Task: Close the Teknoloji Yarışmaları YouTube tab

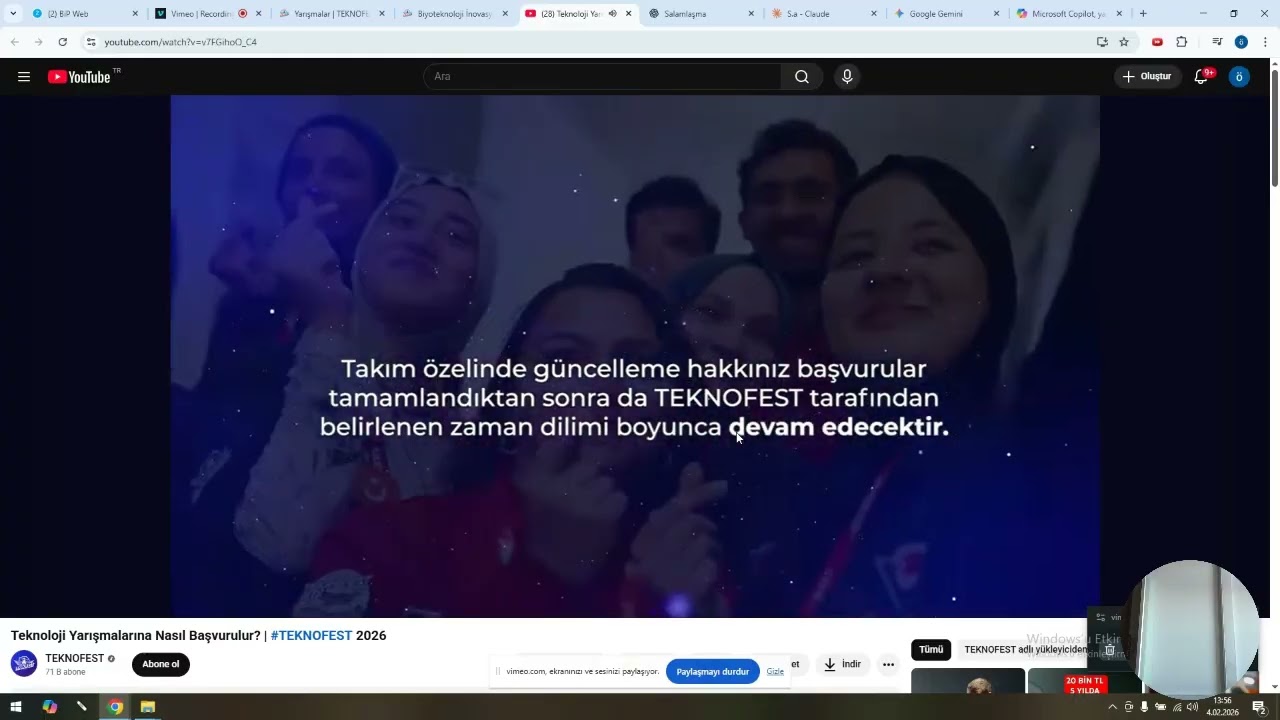Action: tap(628, 14)
